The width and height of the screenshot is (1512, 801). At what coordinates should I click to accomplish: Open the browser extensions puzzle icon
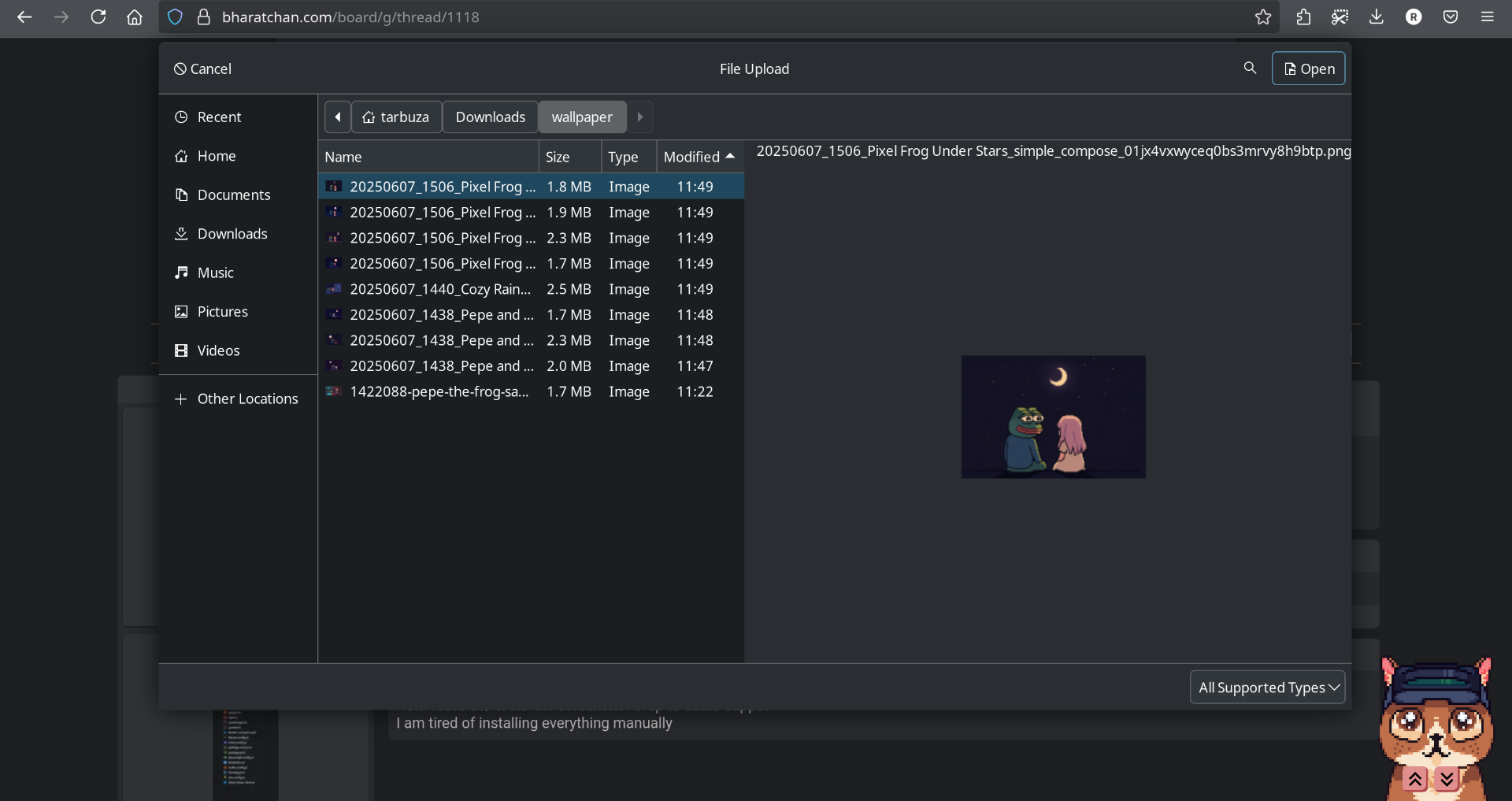1303,17
